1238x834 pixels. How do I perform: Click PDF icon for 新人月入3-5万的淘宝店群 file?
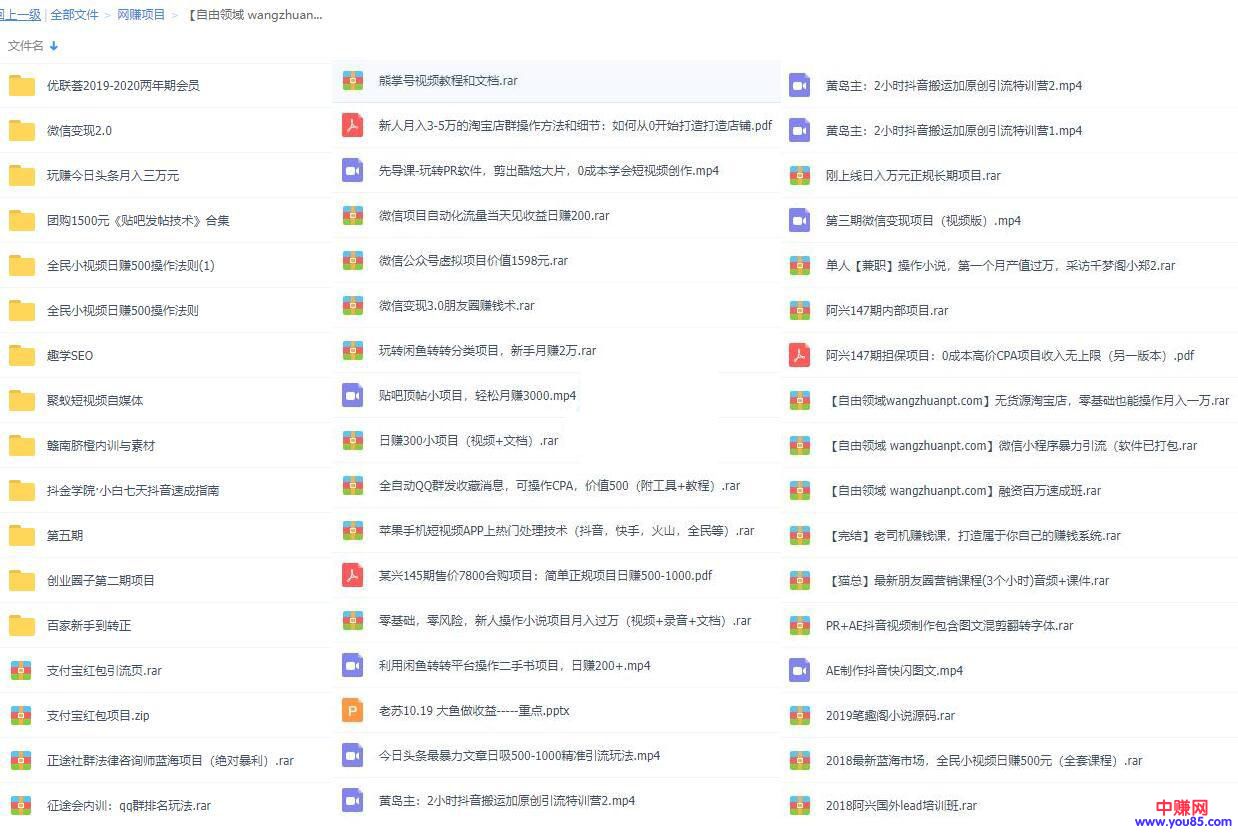(352, 126)
